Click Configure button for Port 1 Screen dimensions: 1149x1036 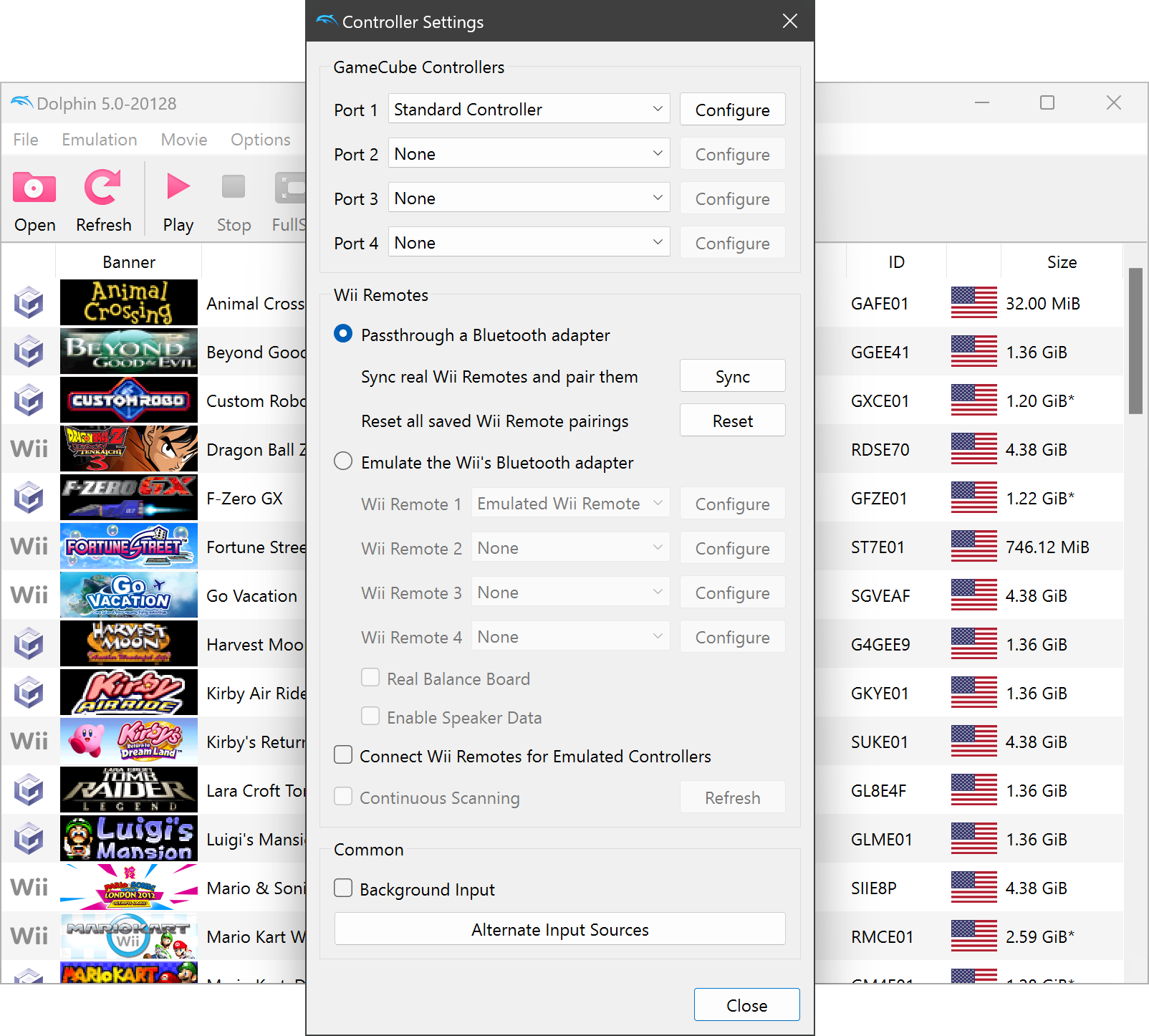(732, 110)
